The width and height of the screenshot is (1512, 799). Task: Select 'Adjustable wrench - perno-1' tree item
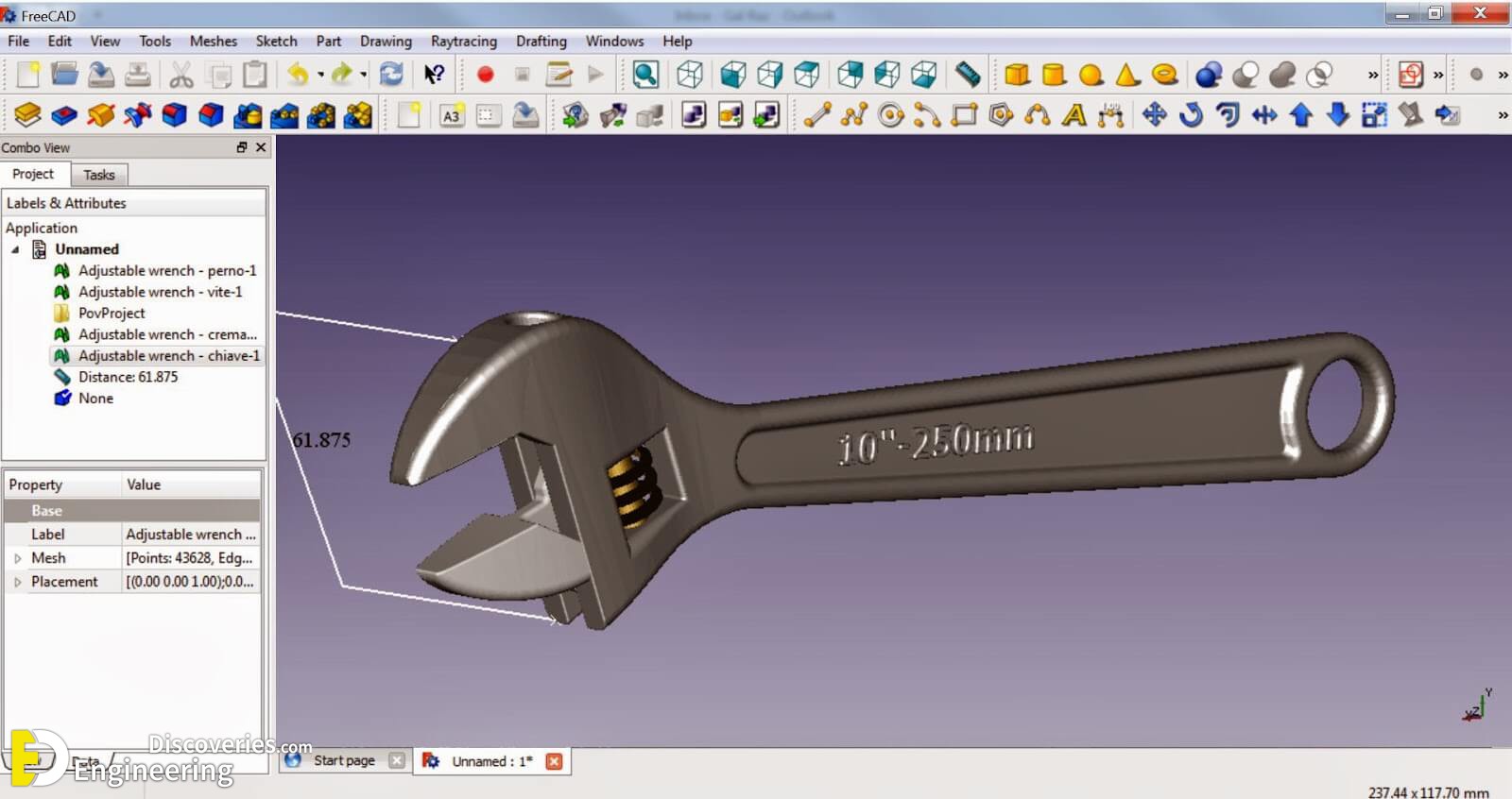[x=167, y=270]
